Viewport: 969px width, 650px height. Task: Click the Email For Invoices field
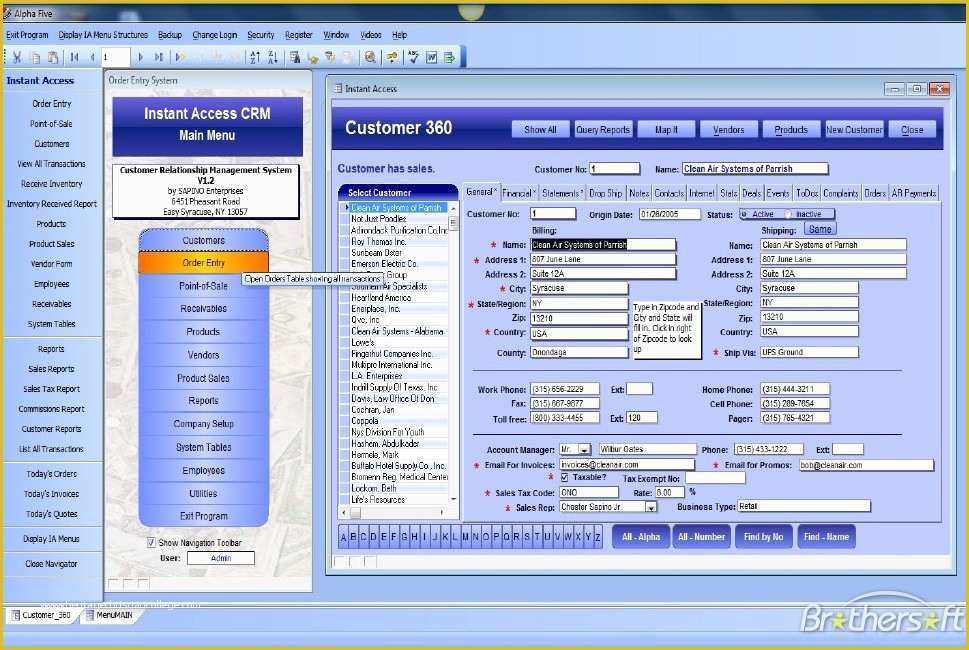click(x=627, y=465)
